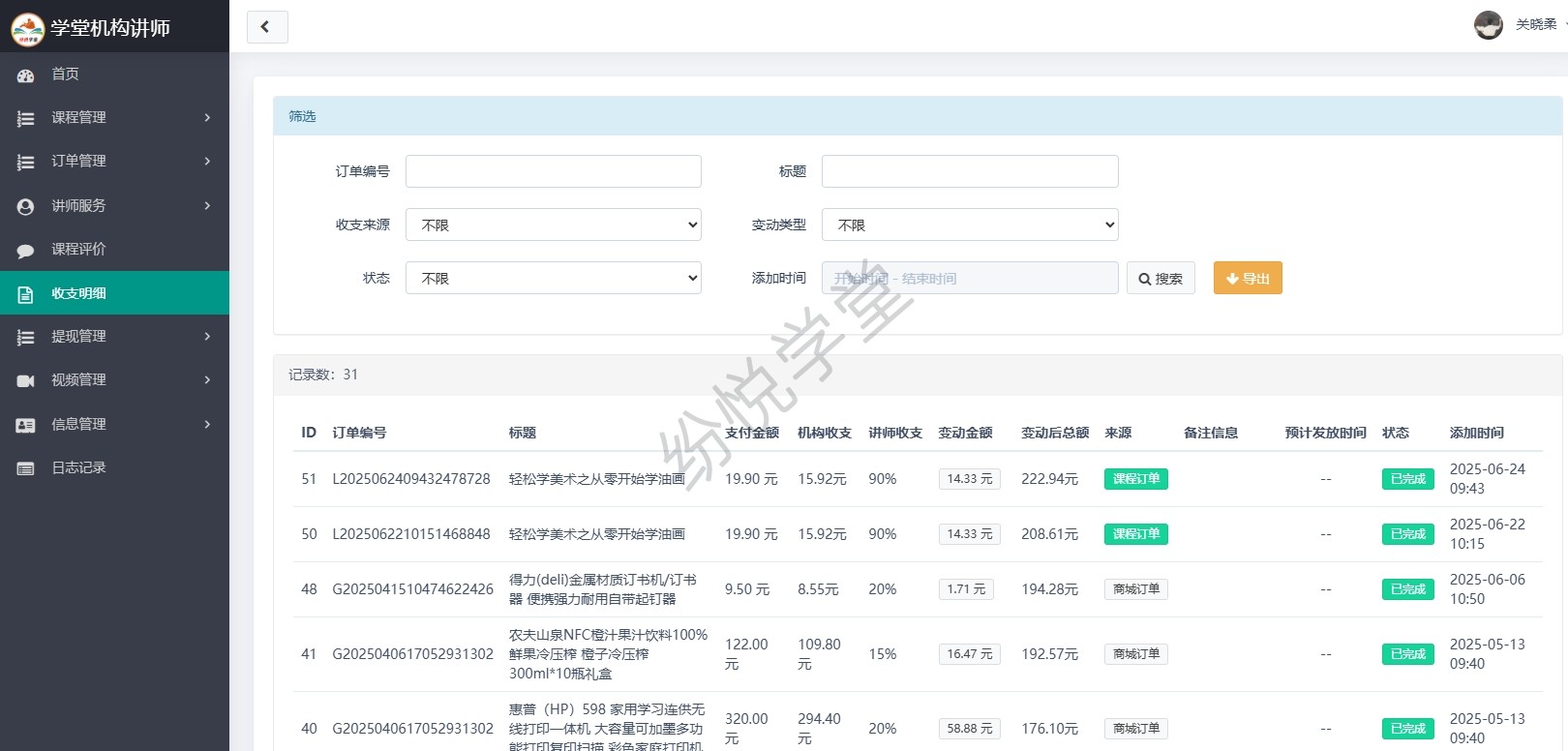Click the information management card icon

pos(26,425)
